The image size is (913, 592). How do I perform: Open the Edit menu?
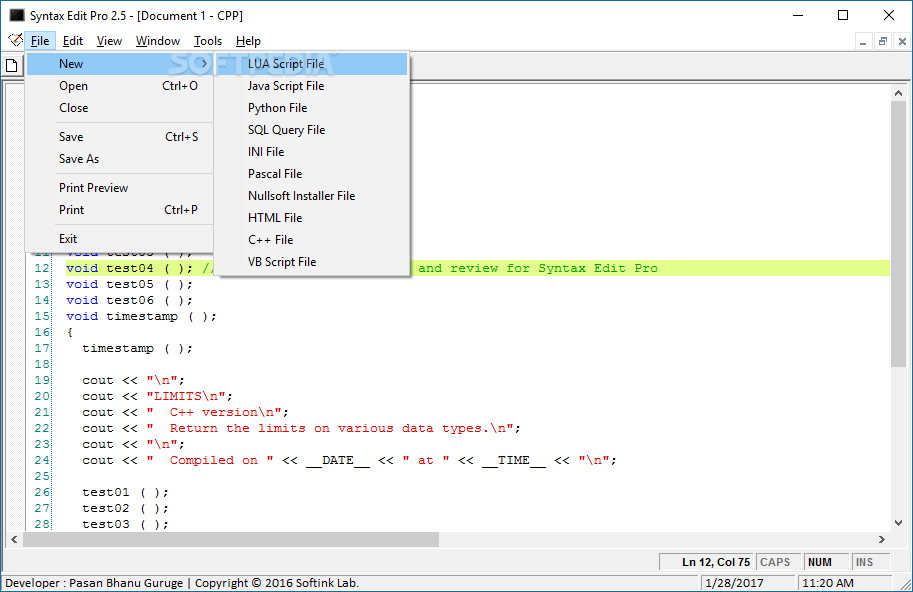pyautogui.click(x=73, y=41)
